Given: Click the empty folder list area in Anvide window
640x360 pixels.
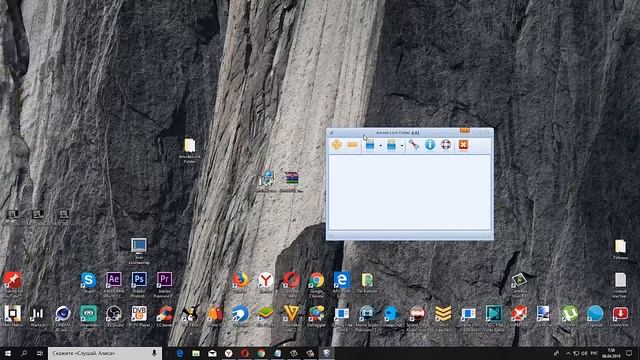Looking at the screenshot, I should pyautogui.click(x=409, y=192).
